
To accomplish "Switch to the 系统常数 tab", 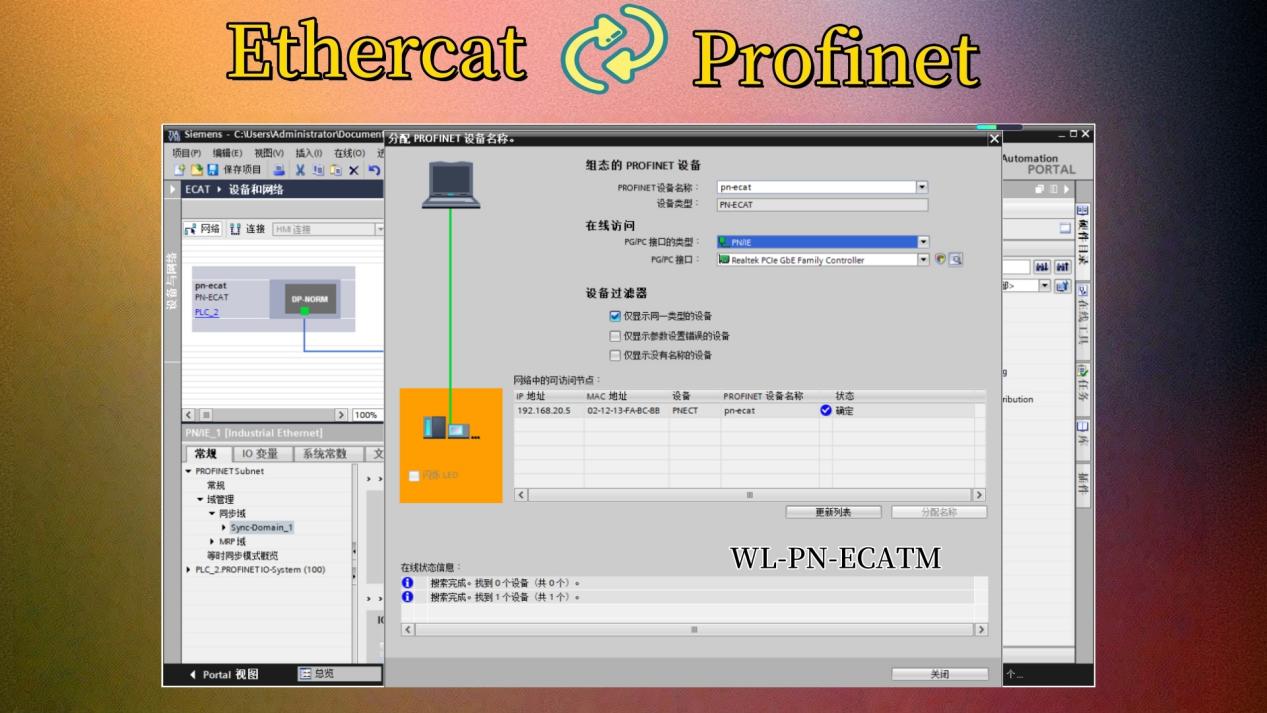I will pos(326,454).
